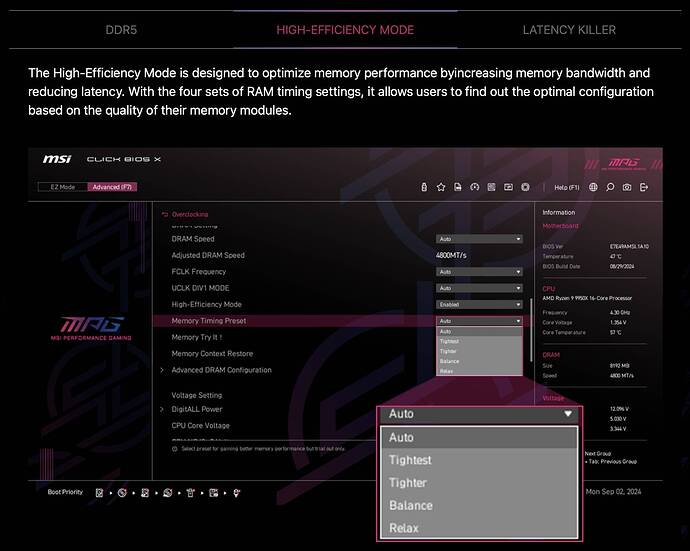
Task: Open the Favorites star icon in BIOS toolbar
Action: (x=440, y=187)
